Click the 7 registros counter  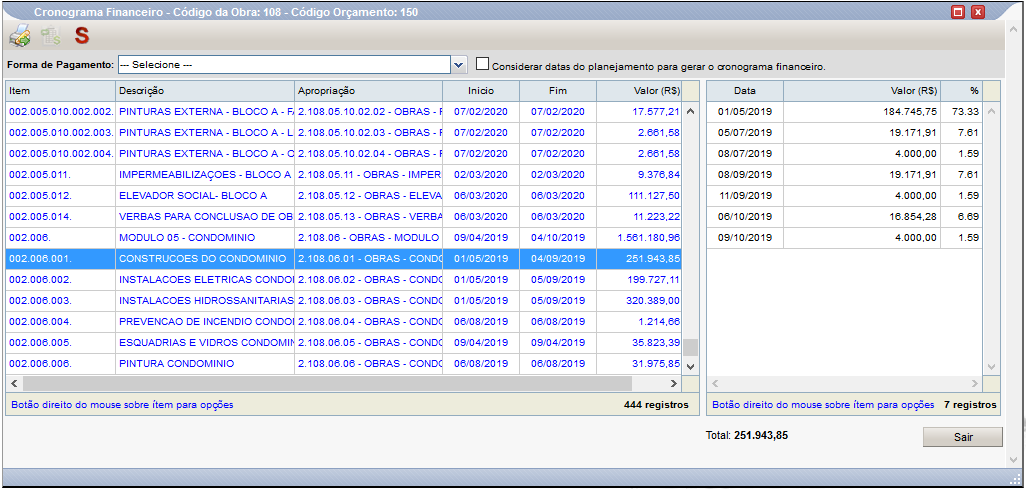970,405
